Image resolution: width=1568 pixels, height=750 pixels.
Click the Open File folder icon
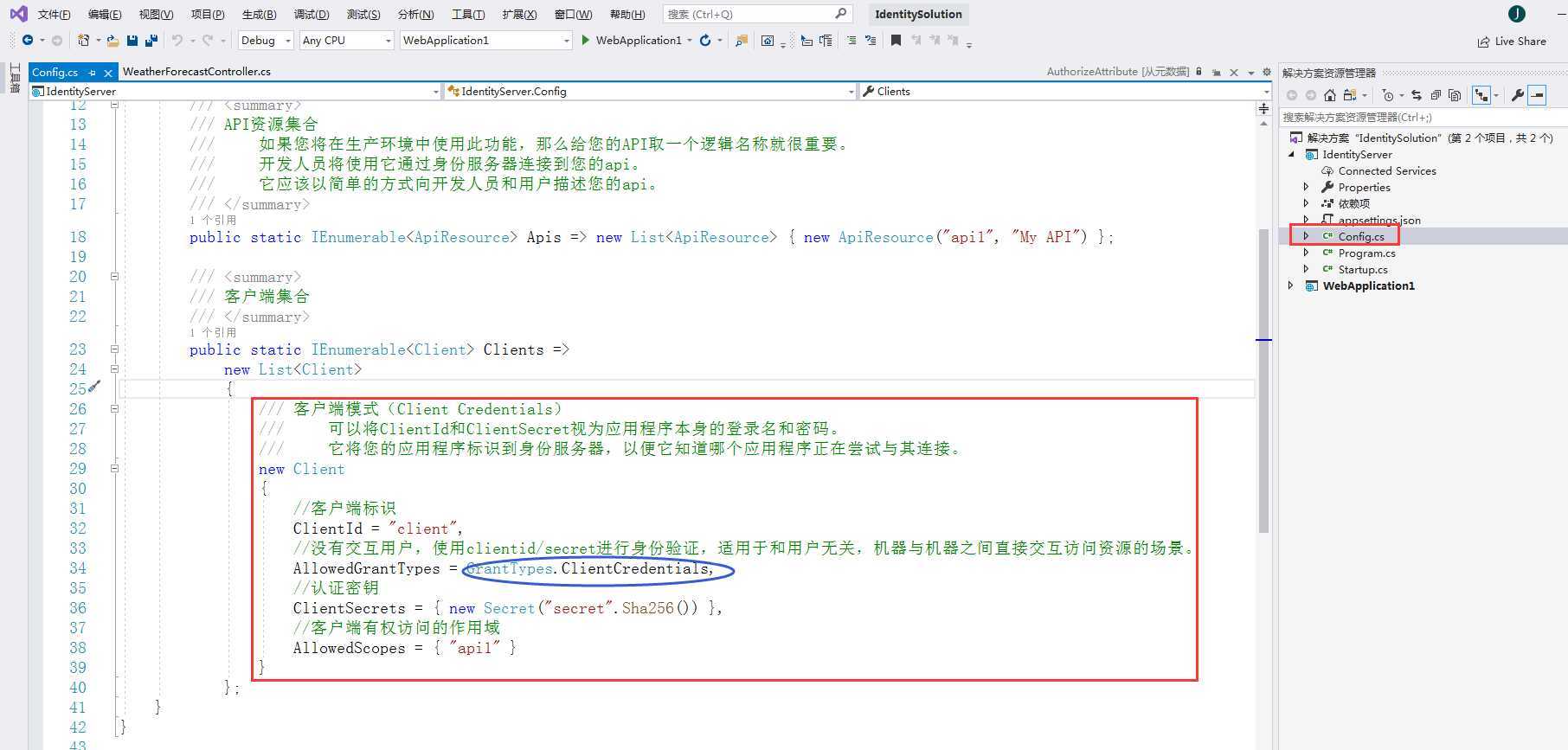[112, 40]
